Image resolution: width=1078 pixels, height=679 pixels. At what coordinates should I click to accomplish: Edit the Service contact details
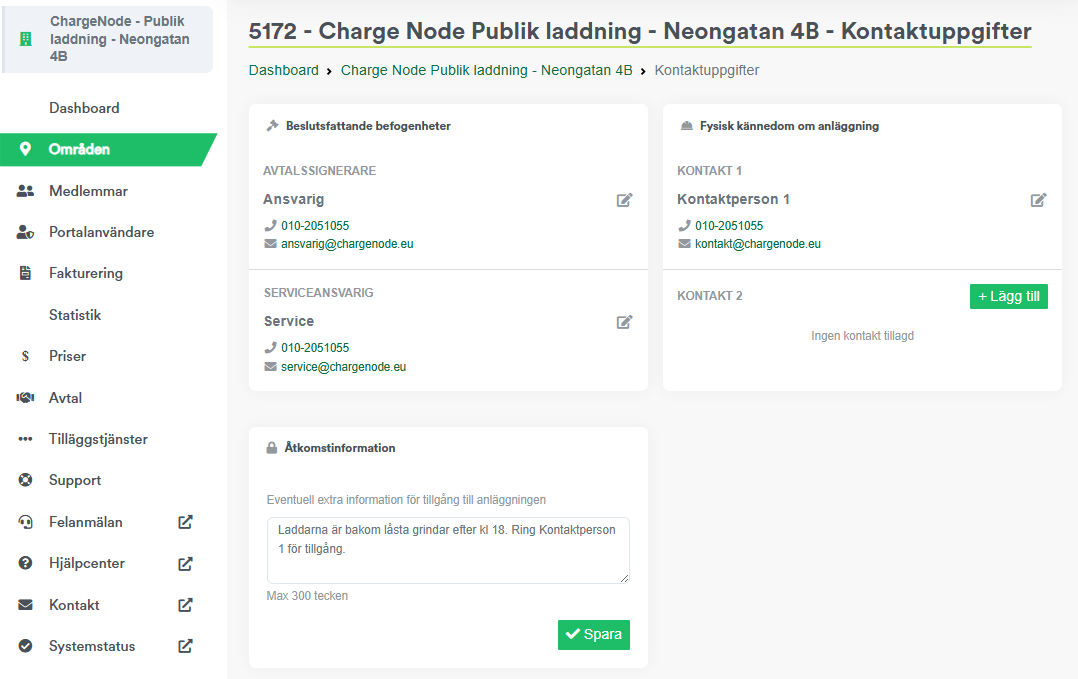(x=624, y=322)
